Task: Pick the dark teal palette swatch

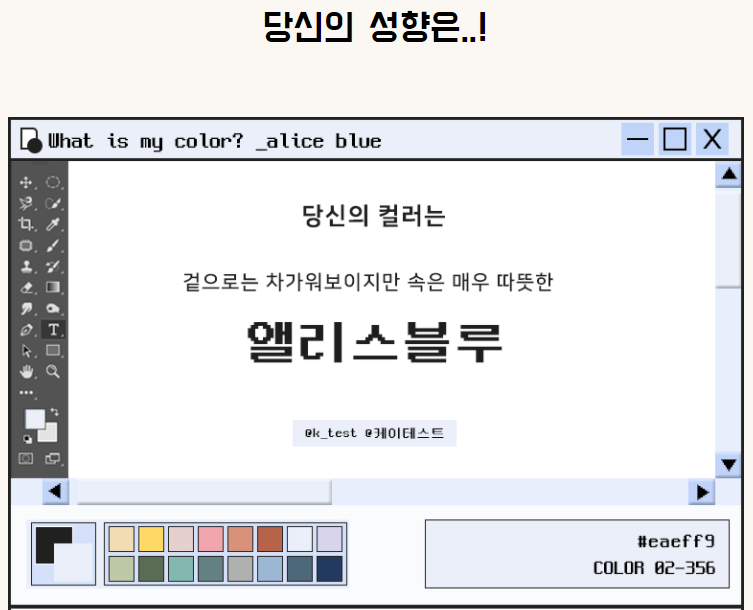Action: click(x=211, y=569)
